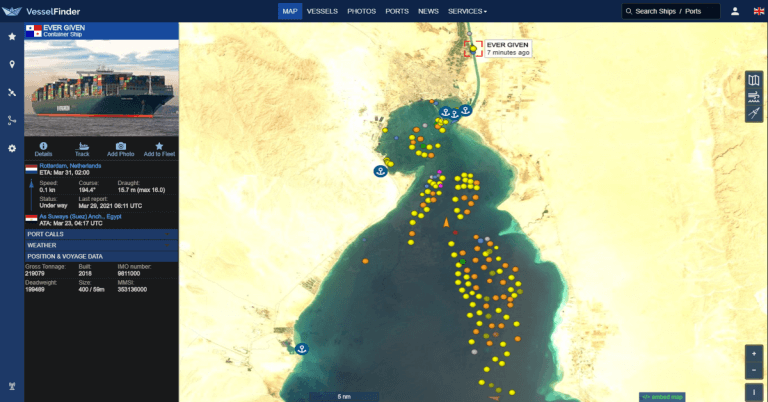The image size is (768, 402).
Task: Click the Panama flag beside EVER GIVEN
Action: (x=34, y=31)
